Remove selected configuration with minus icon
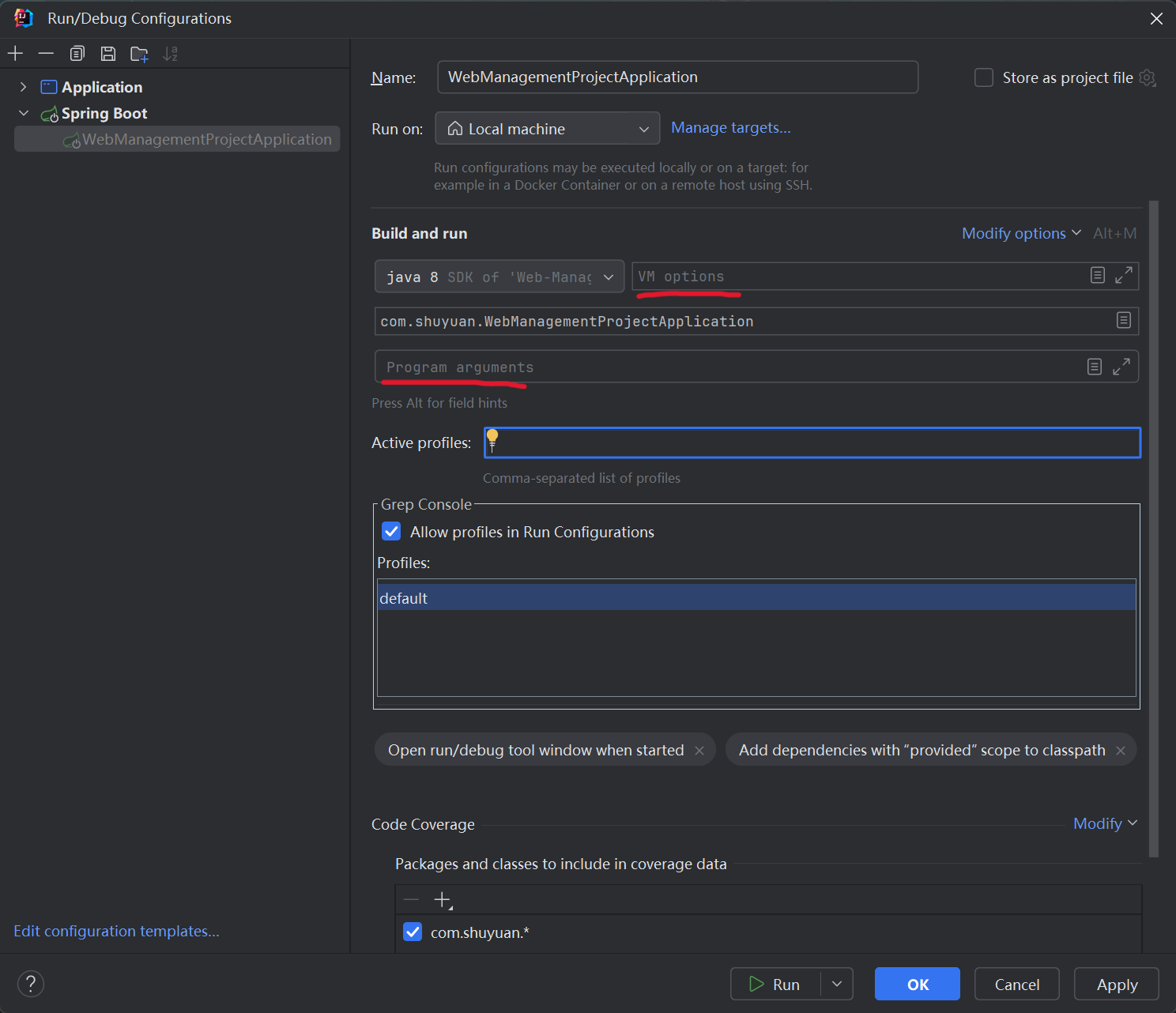 click(x=46, y=54)
